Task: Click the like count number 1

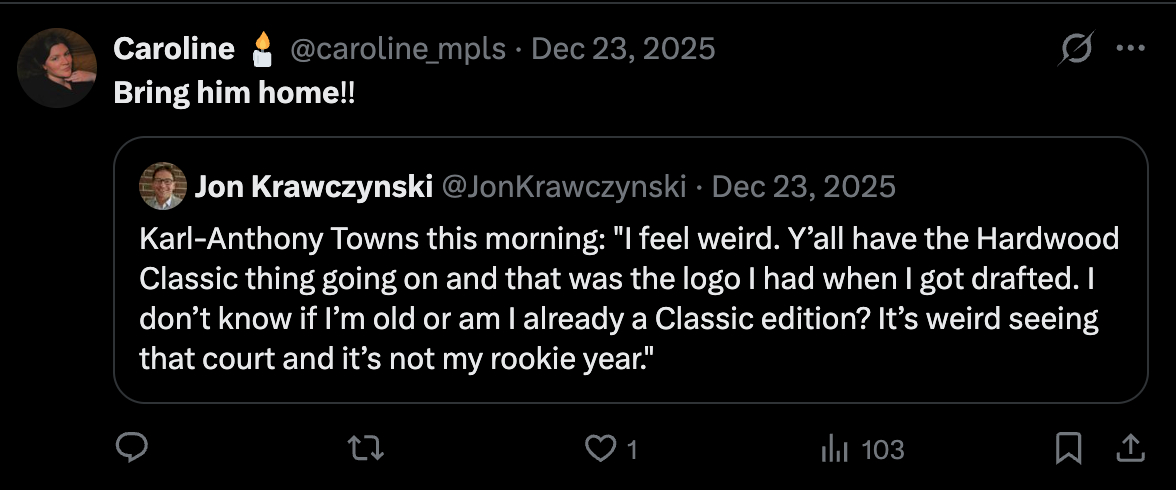Action: coord(632,451)
